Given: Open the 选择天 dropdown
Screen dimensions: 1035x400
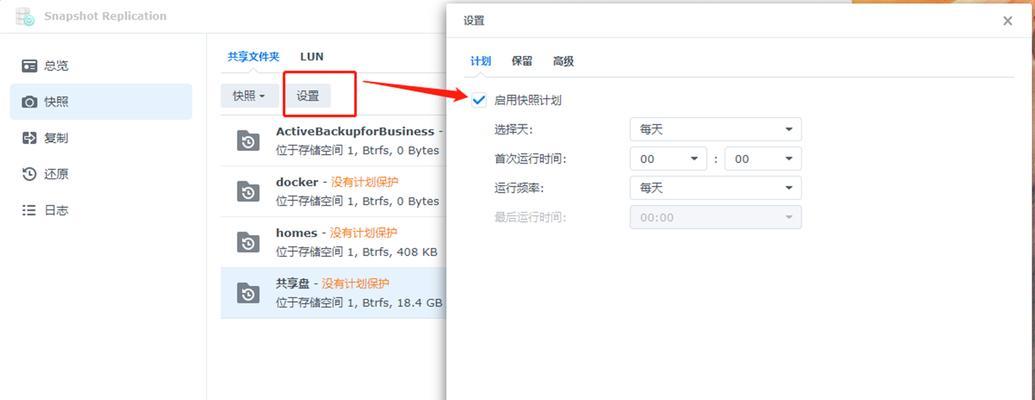Looking at the screenshot, I should point(716,129).
